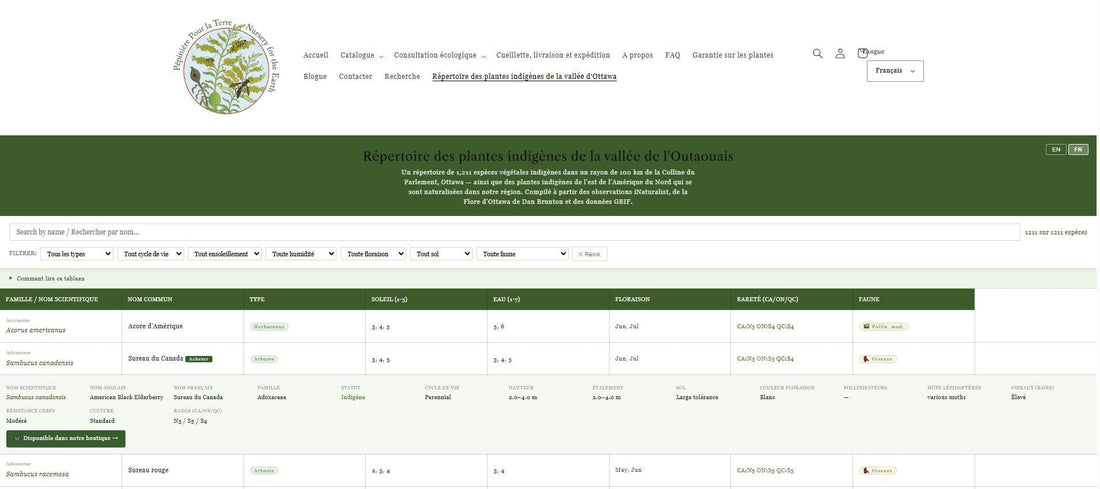Click the 'Large tolérance' soil value
Viewport: 1100px width, 489px height.
pyautogui.click(x=697, y=397)
